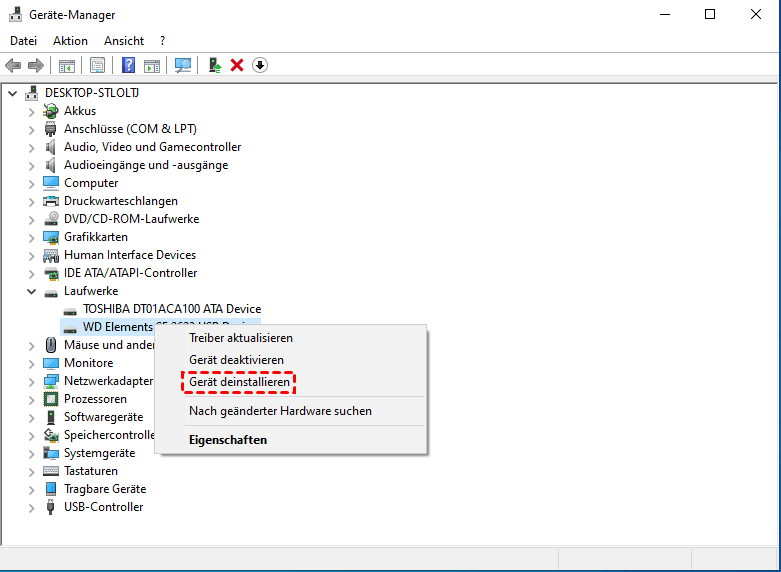Click the USB-Controller plug icon
The image size is (781, 572).
tap(50, 507)
